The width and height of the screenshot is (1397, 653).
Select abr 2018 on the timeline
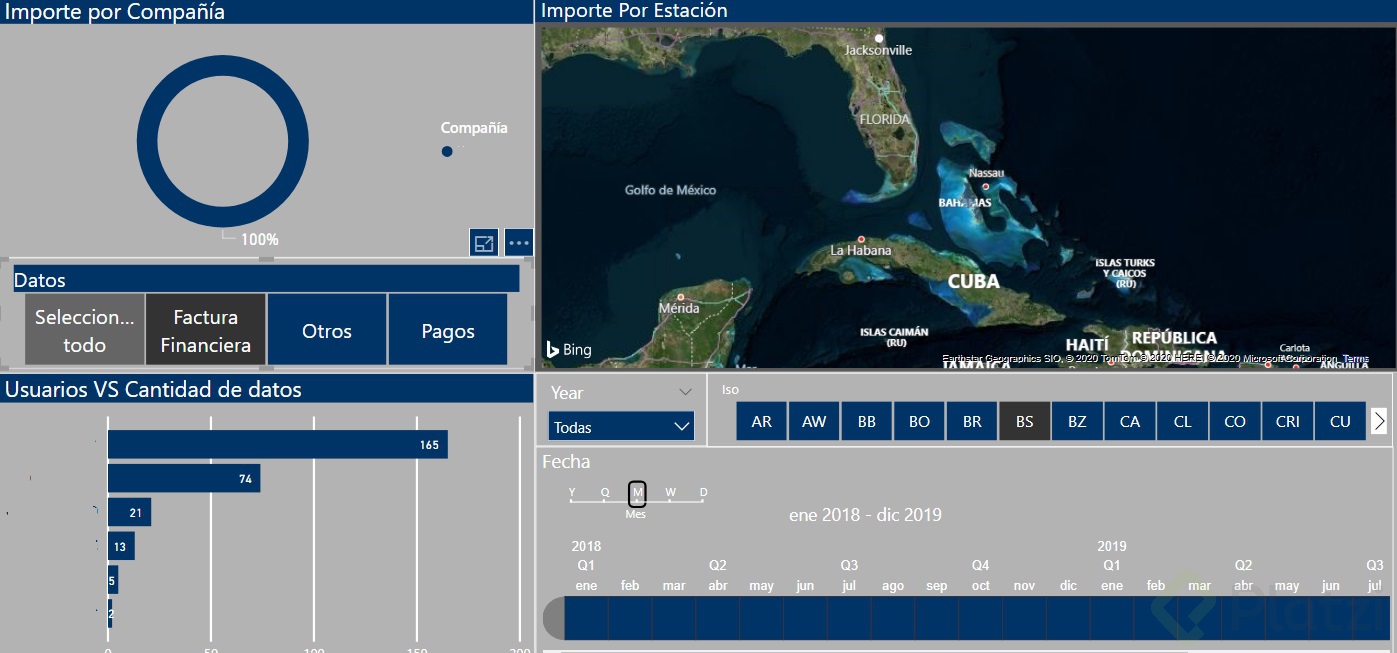click(x=718, y=618)
